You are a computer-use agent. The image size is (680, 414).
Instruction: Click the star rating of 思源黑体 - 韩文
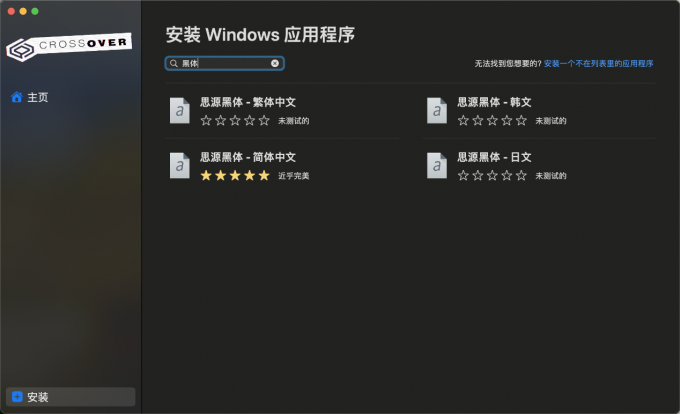click(492, 121)
